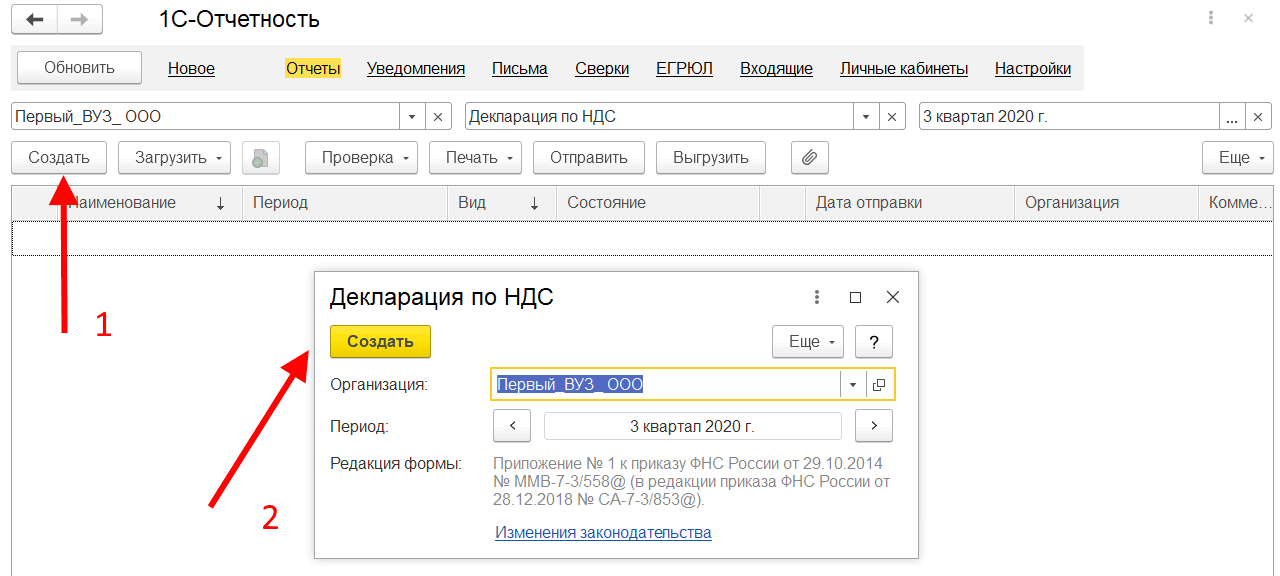
Task: Clear the organization filter
Action: [x=438, y=116]
